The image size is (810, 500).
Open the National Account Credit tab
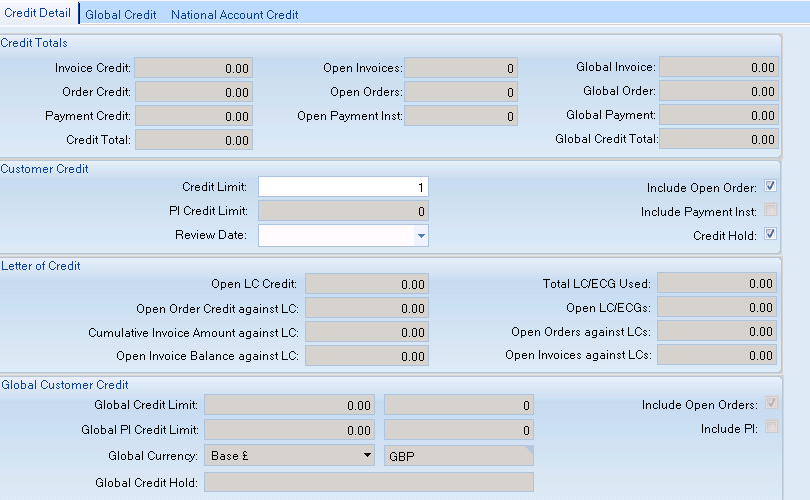coord(235,15)
